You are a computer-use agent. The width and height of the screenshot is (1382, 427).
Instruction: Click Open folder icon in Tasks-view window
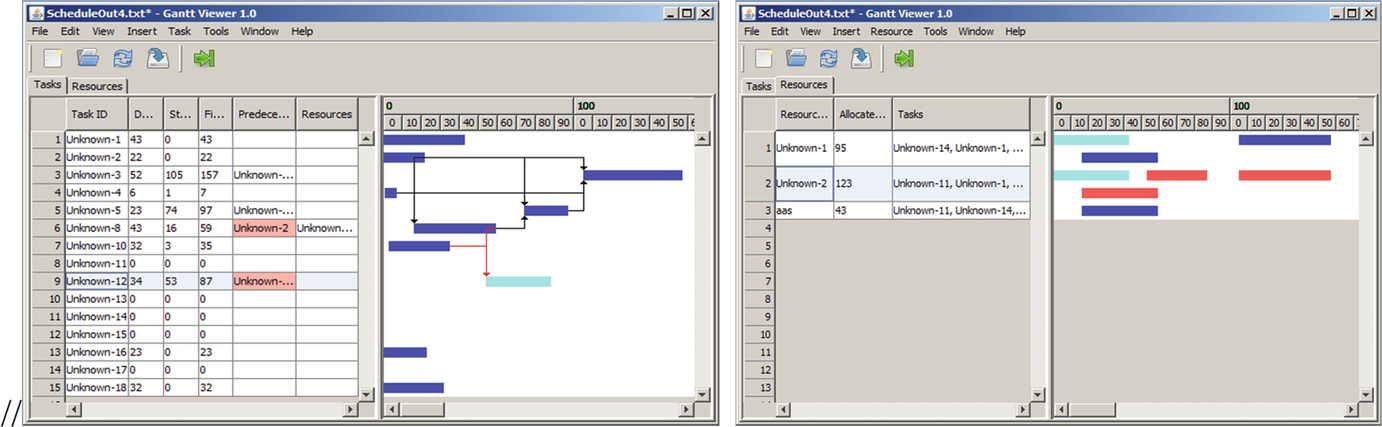87,59
